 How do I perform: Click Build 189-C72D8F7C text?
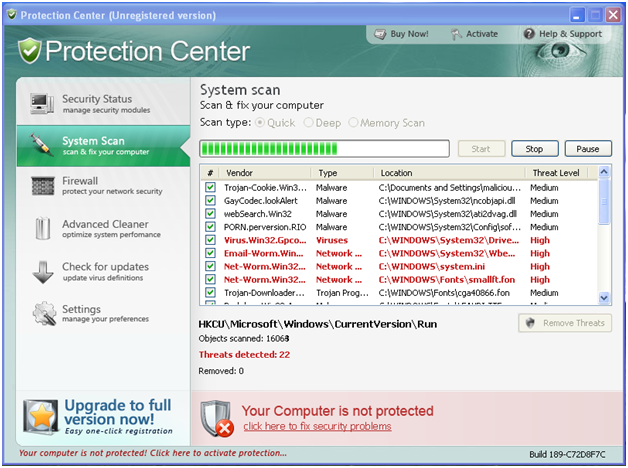tap(567, 454)
